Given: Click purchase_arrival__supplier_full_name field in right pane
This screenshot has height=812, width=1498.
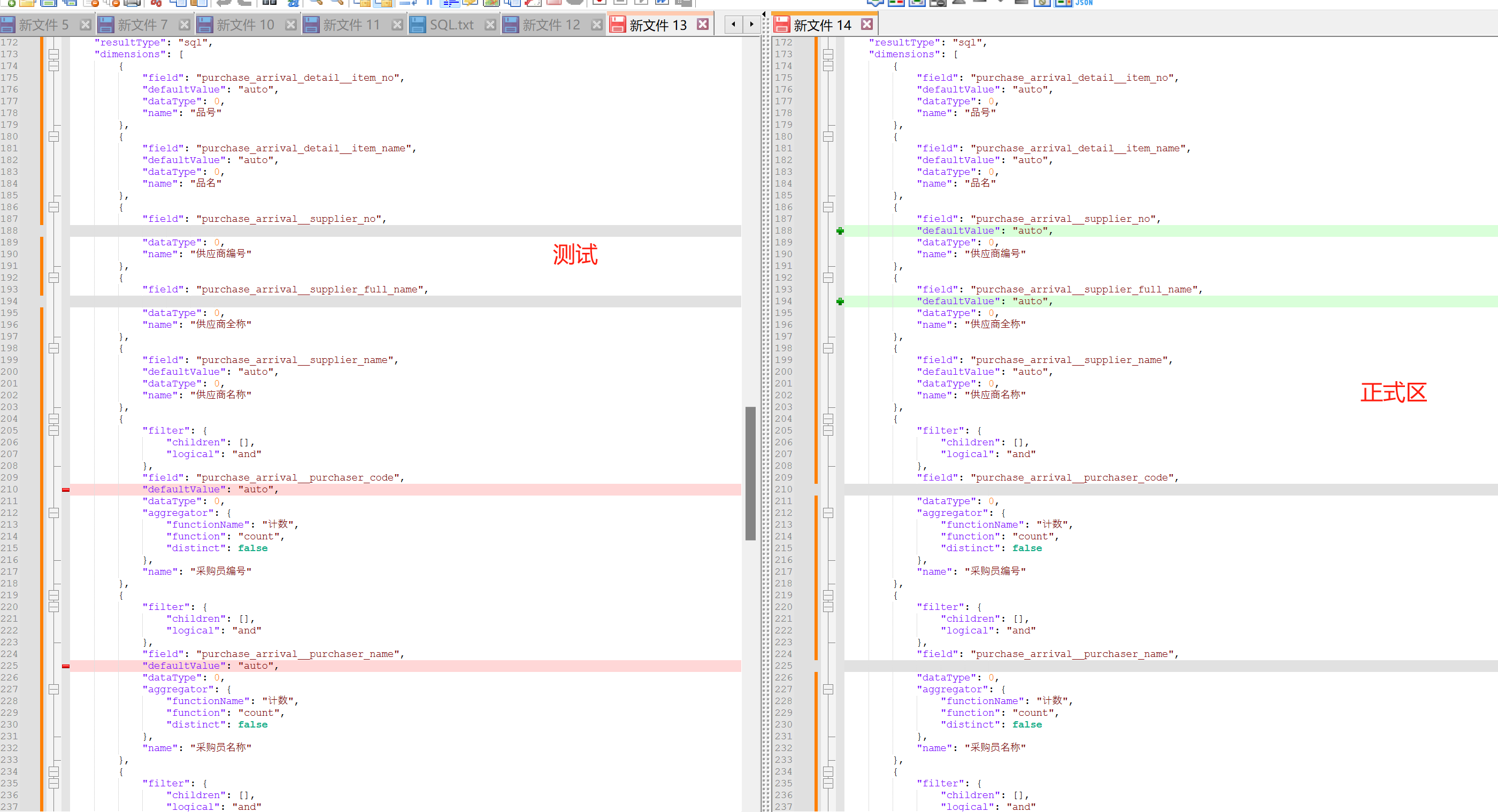Looking at the screenshot, I should click(1059, 290).
